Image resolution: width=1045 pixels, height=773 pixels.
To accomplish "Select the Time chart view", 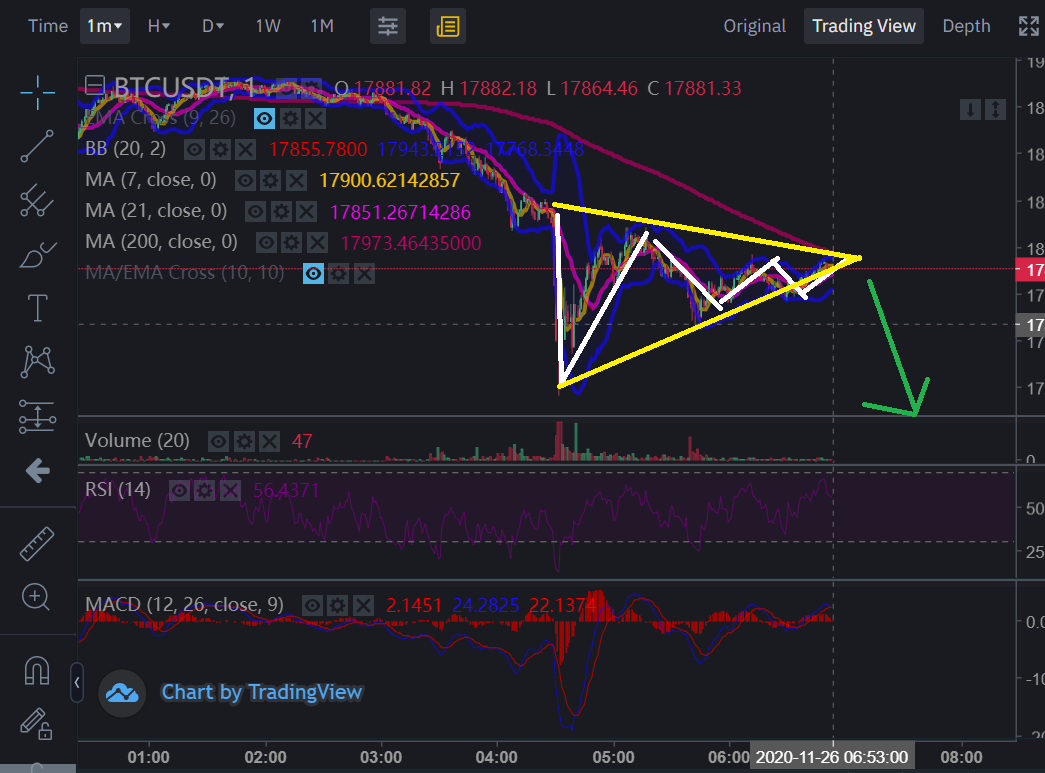I will (x=48, y=26).
